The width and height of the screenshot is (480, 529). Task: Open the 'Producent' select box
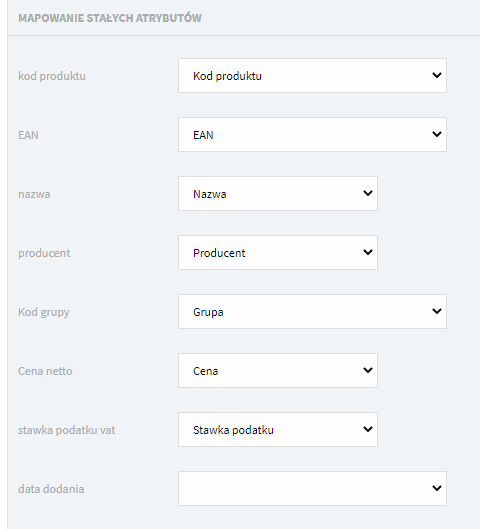click(278, 253)
